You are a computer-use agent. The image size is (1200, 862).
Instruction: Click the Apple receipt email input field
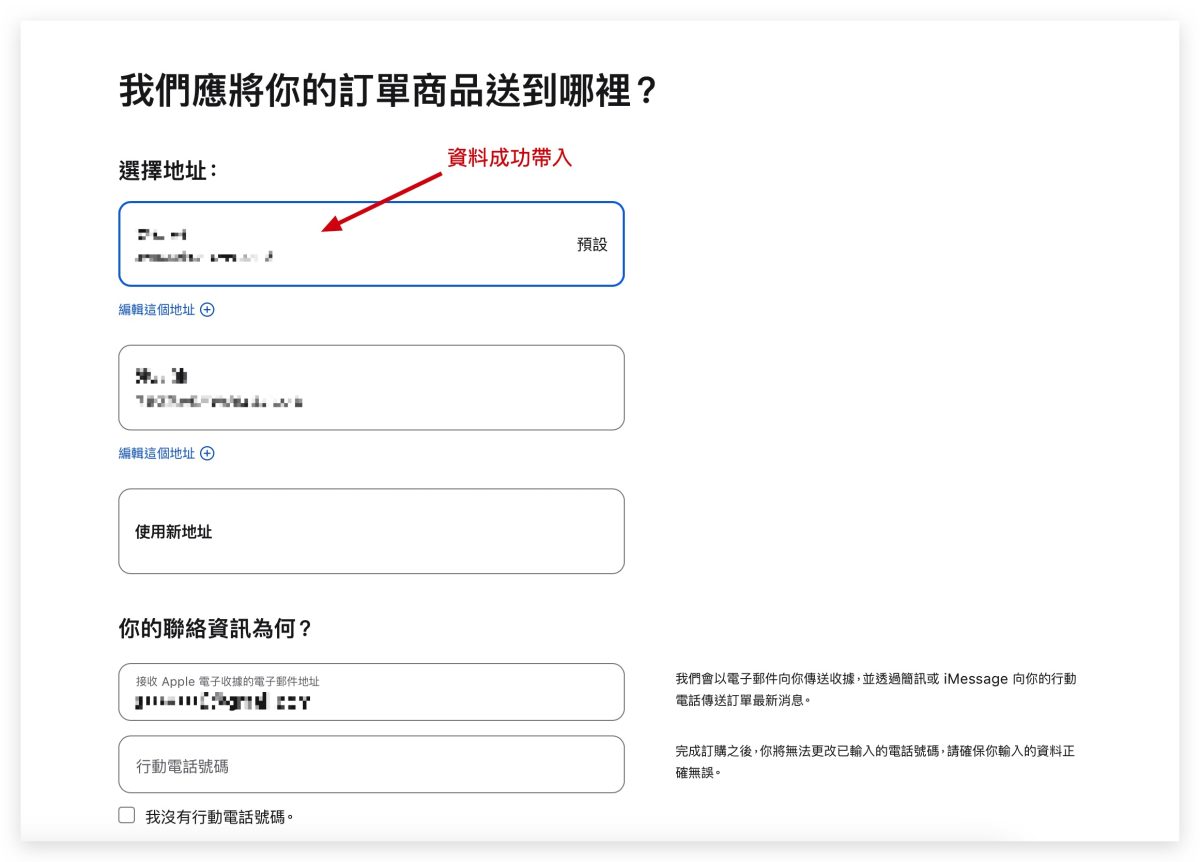(x=371, y=691)
